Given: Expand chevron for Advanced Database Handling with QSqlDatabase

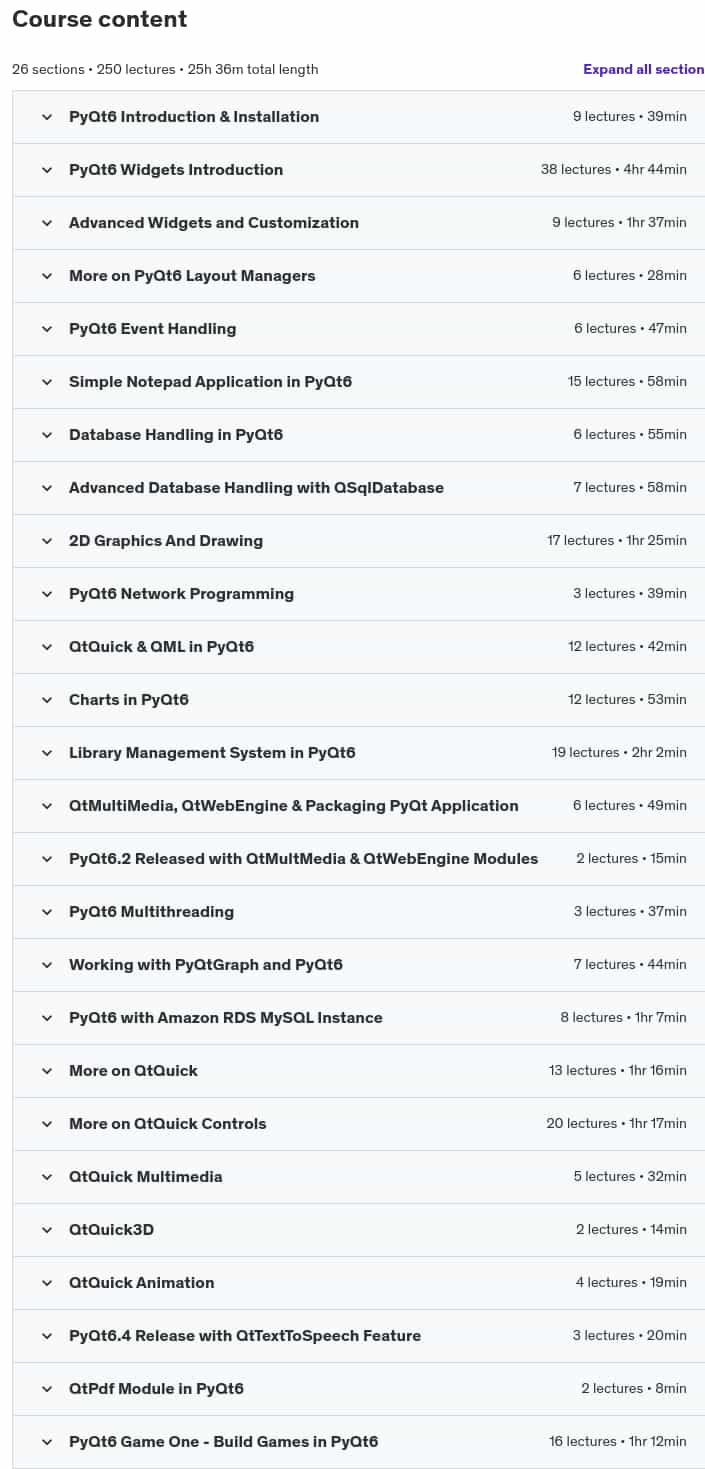Looking at the screenshot, I should 46,488.
